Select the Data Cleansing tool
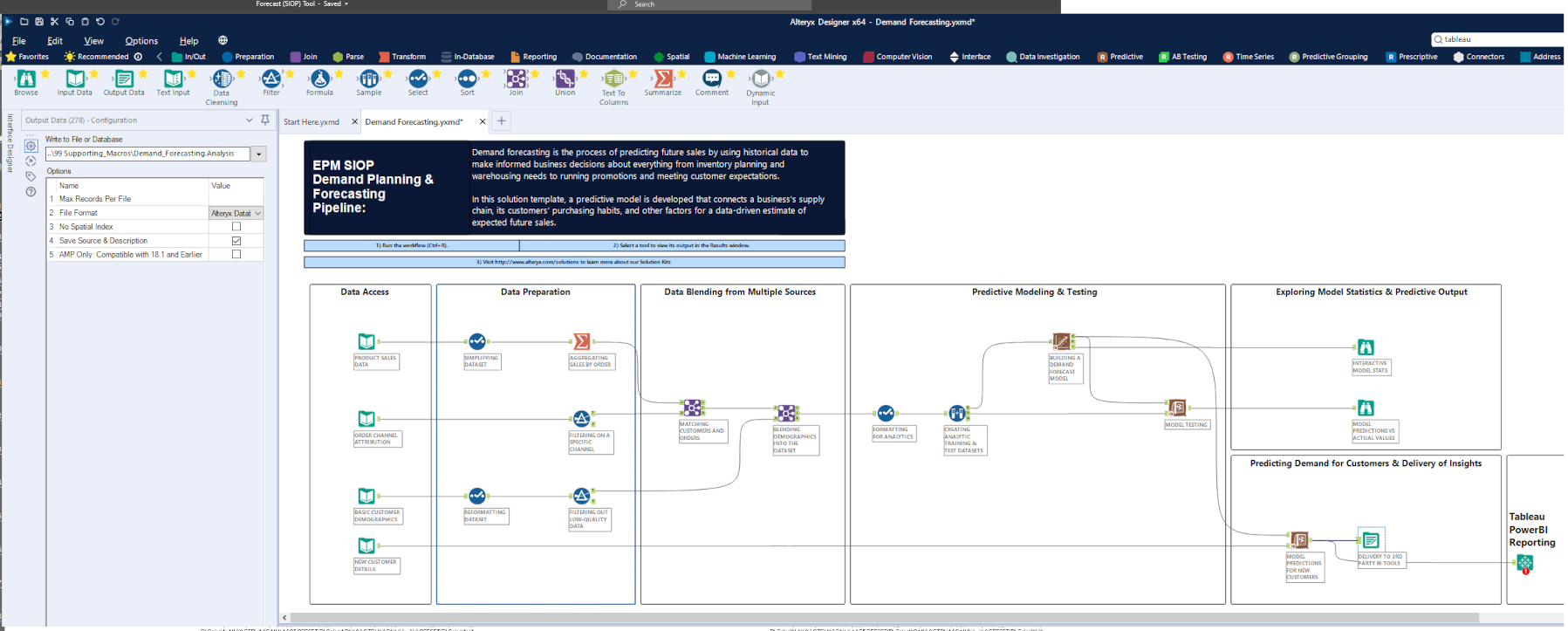The height and width of the screenshot is (631, 1568). pos(222,87)
